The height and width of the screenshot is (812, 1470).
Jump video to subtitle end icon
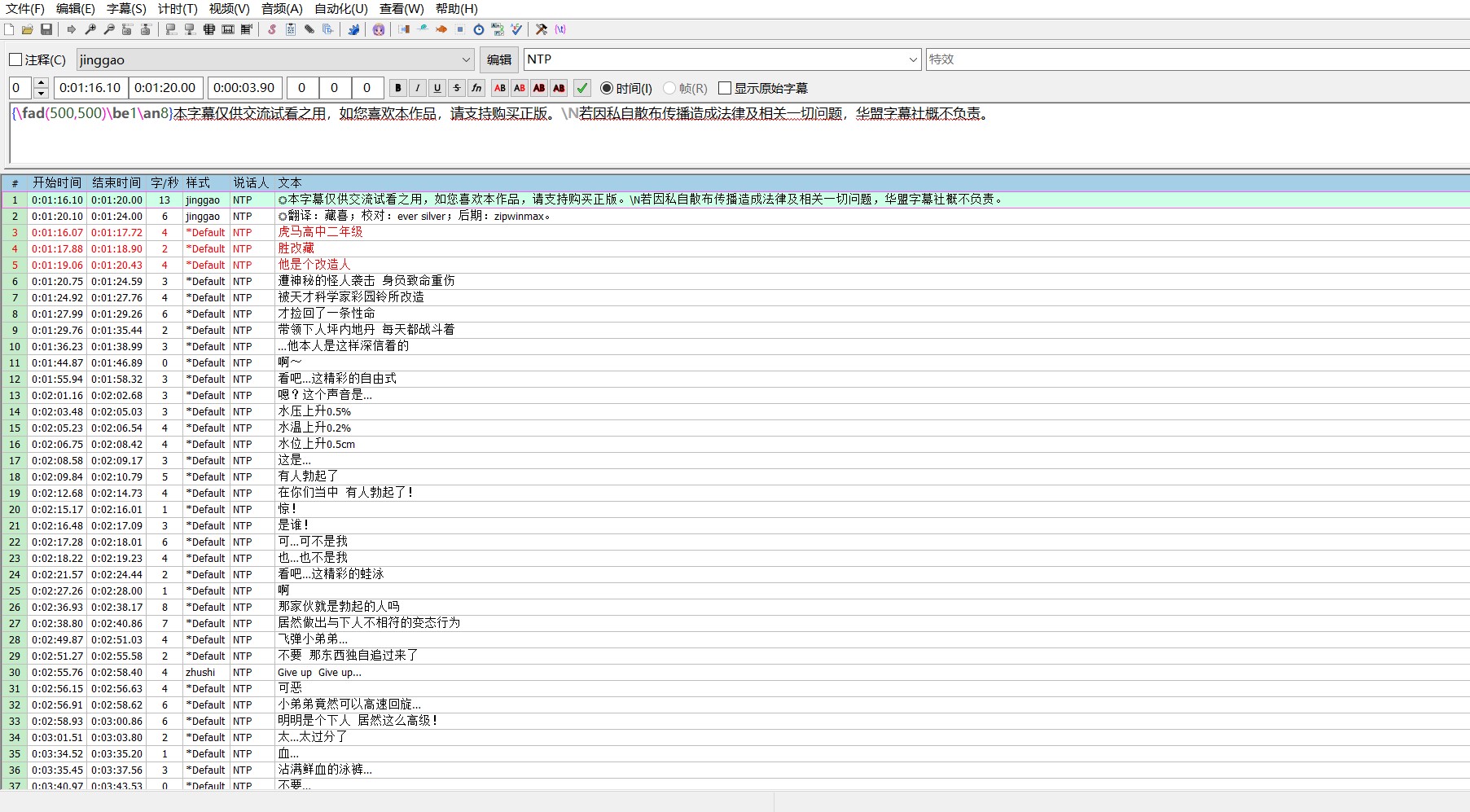click(x=146, y=29)
